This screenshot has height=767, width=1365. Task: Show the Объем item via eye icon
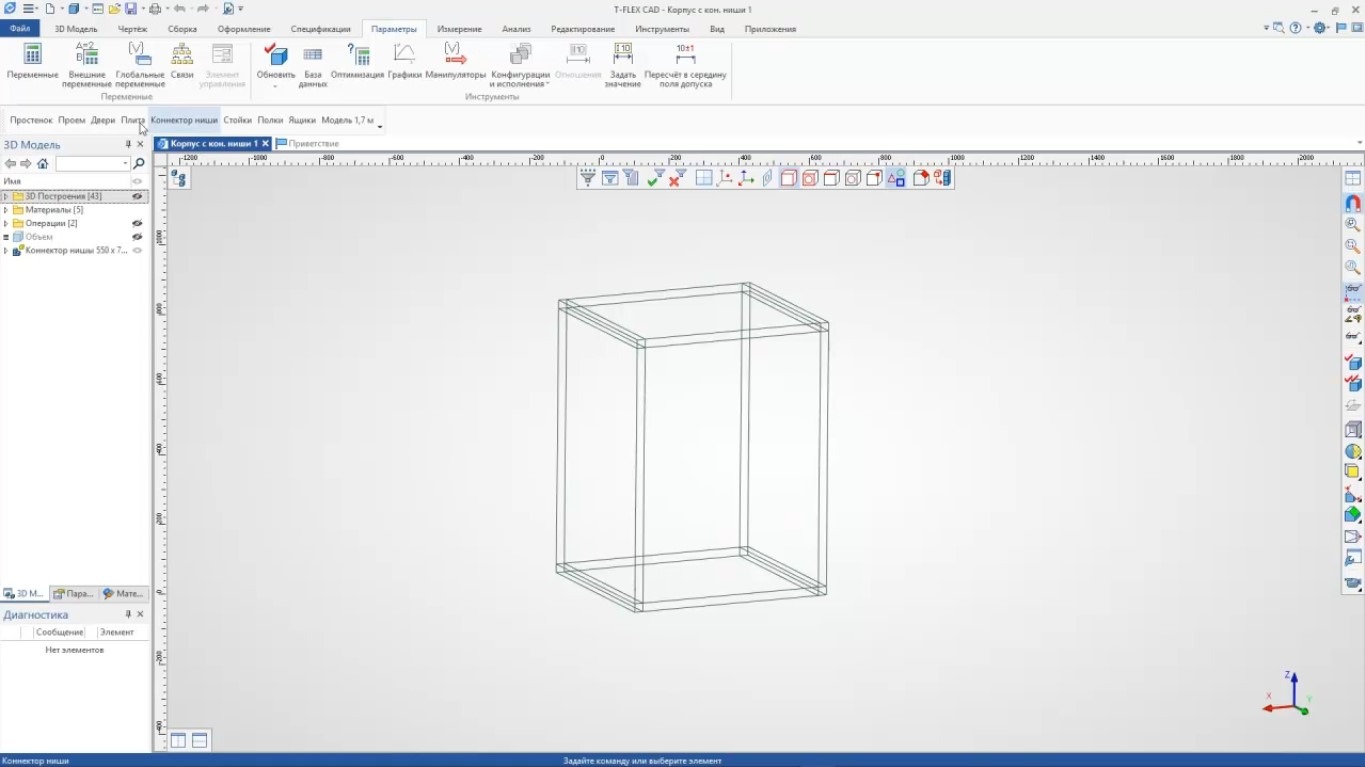(138, 237)
